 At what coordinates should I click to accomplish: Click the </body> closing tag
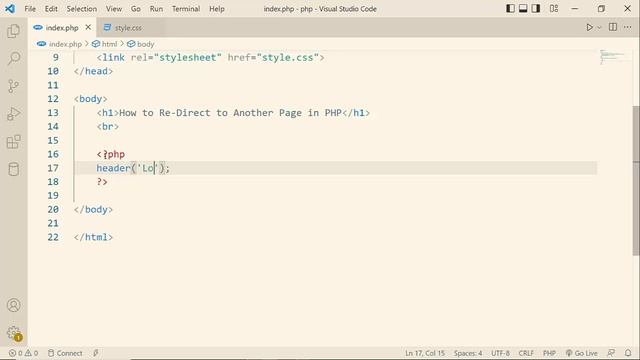[x=93, y=209]
